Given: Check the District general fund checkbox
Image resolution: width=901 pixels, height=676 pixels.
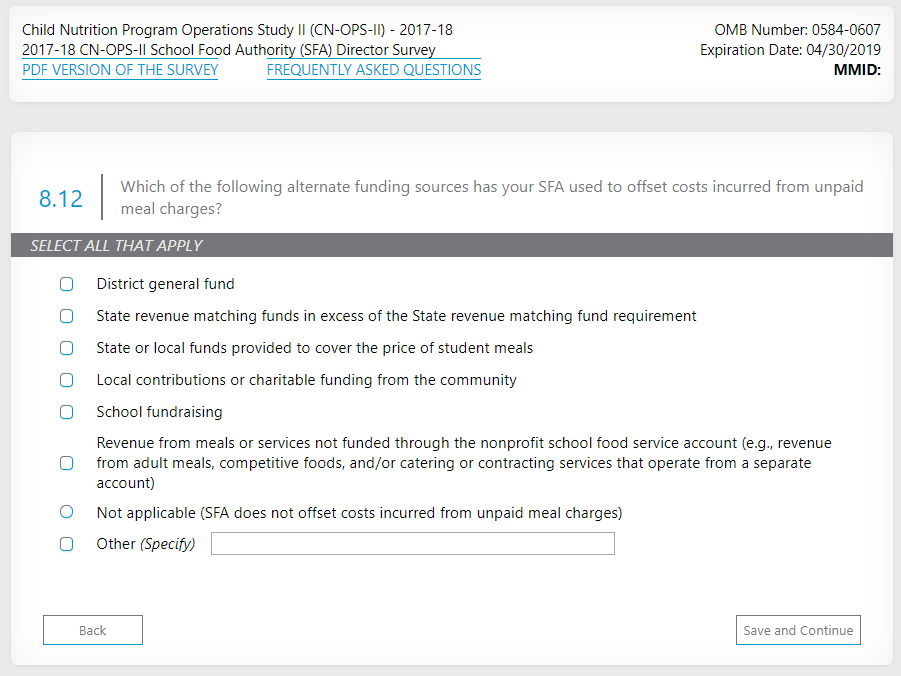Looking at the screenshot, I should click(x=67, y=284).
